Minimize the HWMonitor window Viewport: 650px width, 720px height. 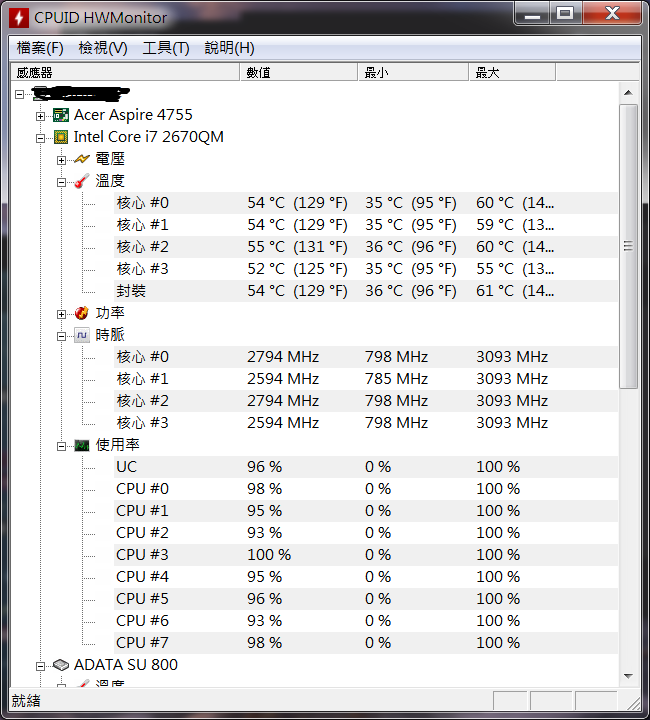(x=532, y=14)
